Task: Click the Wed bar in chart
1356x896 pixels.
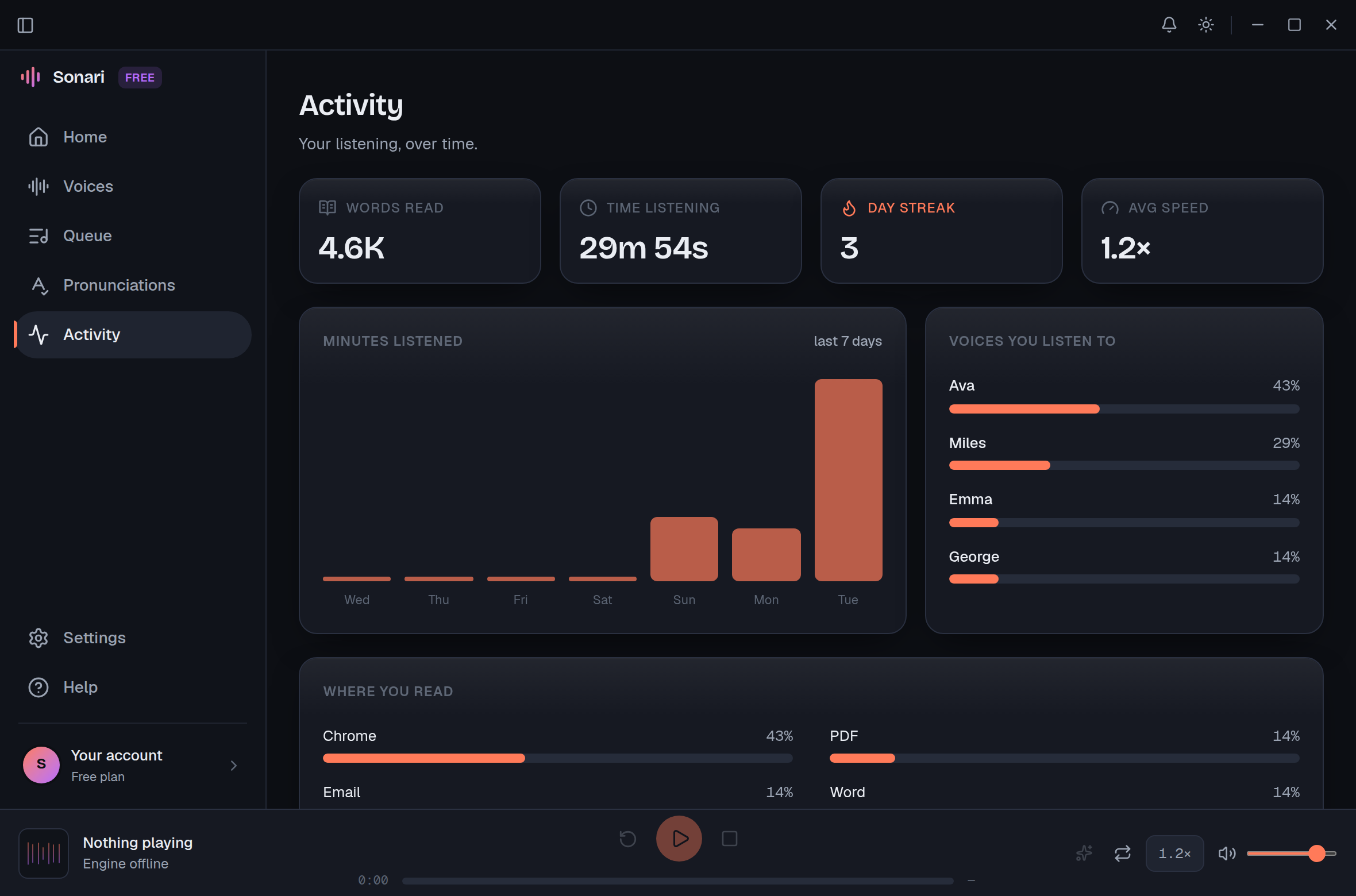Action: click(356, 578)
